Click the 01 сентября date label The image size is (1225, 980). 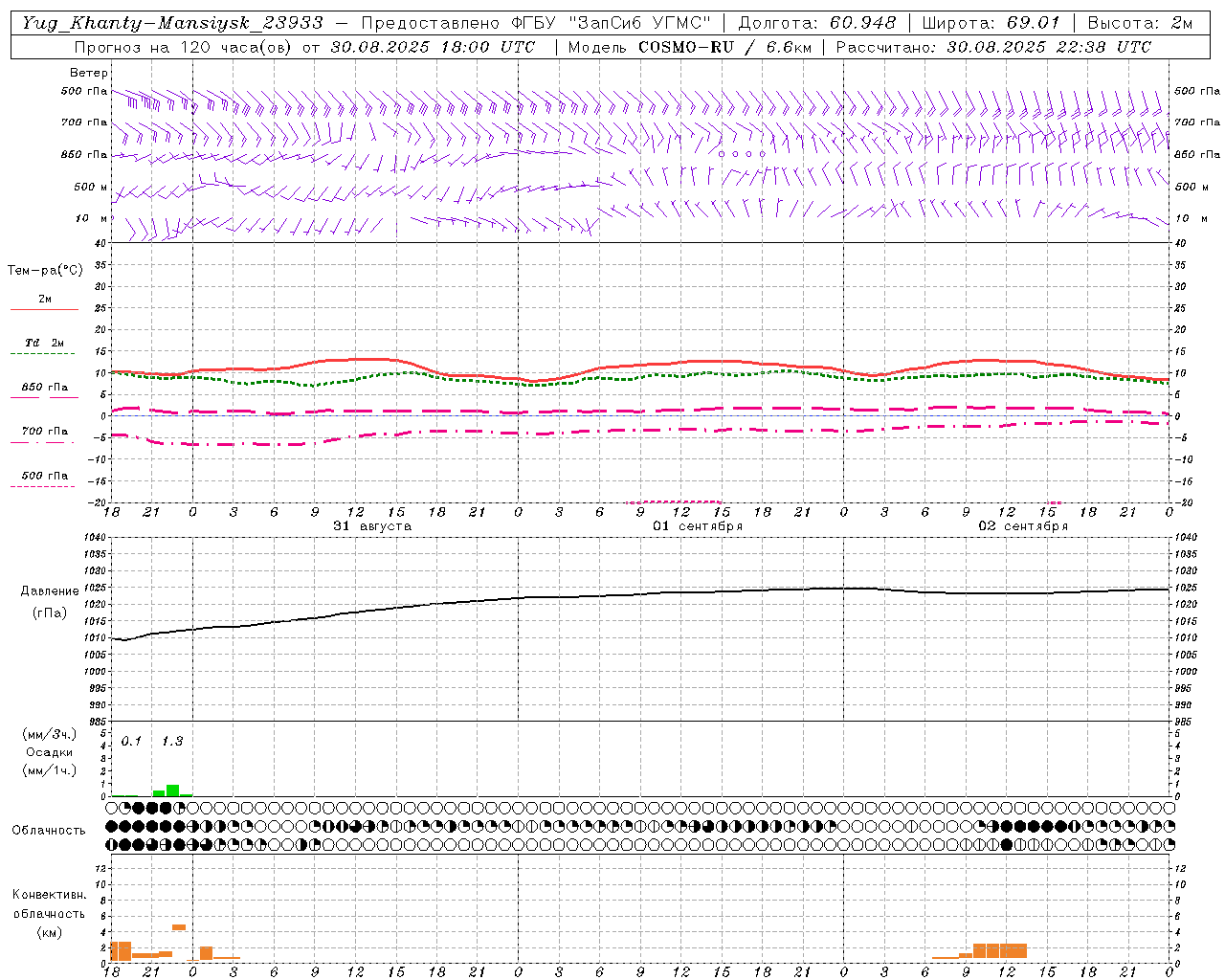pyautogui.click(x=698, y=526)
